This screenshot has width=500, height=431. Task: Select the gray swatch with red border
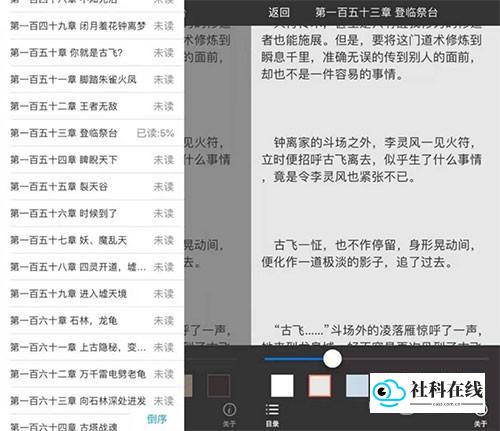tap(319, 386)
